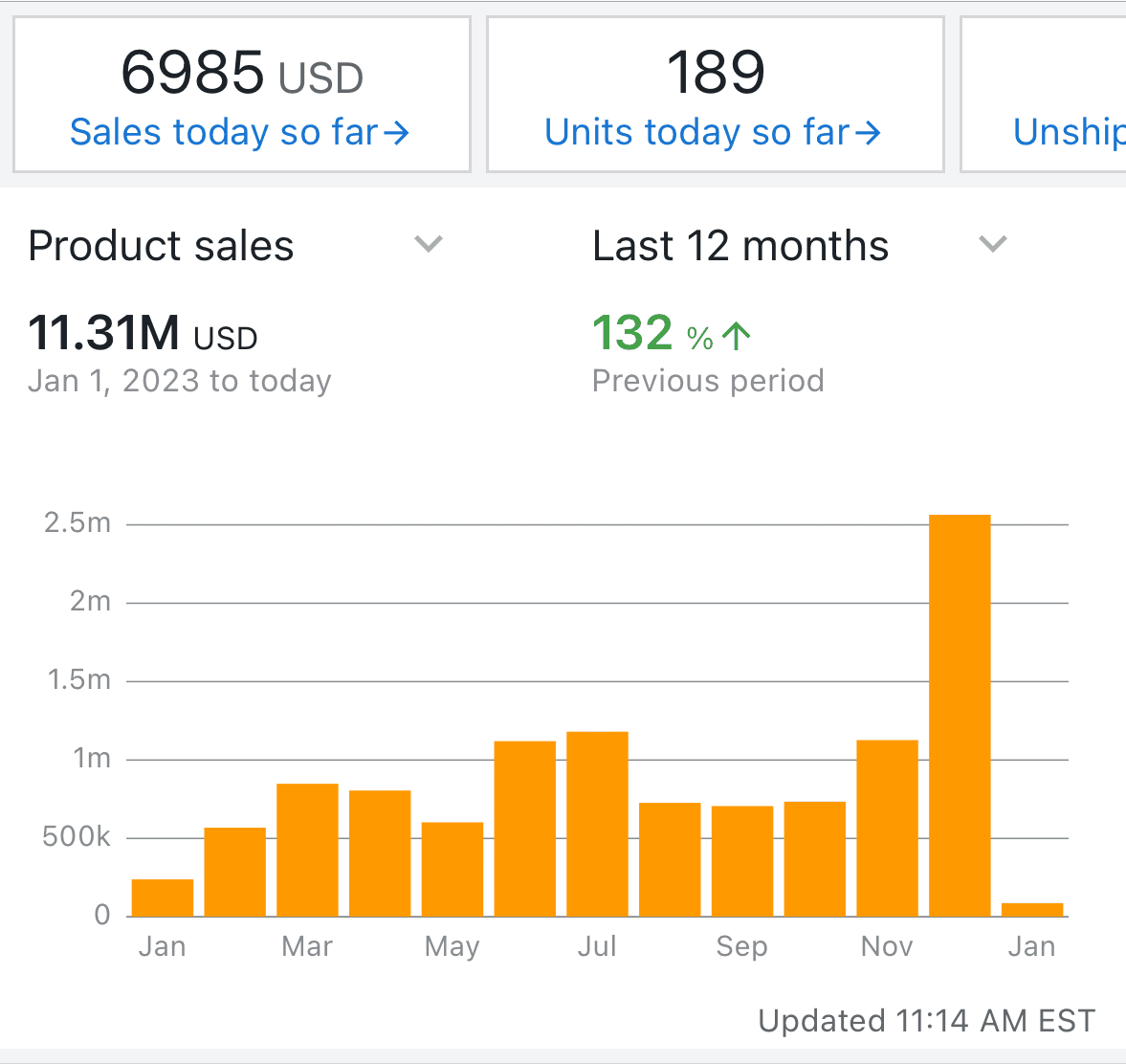This screenshot has width=1126, height=1064.
Task: Click the partially visible Unshipped card link
Action: pyautogui.click(x=1068, y=132)
